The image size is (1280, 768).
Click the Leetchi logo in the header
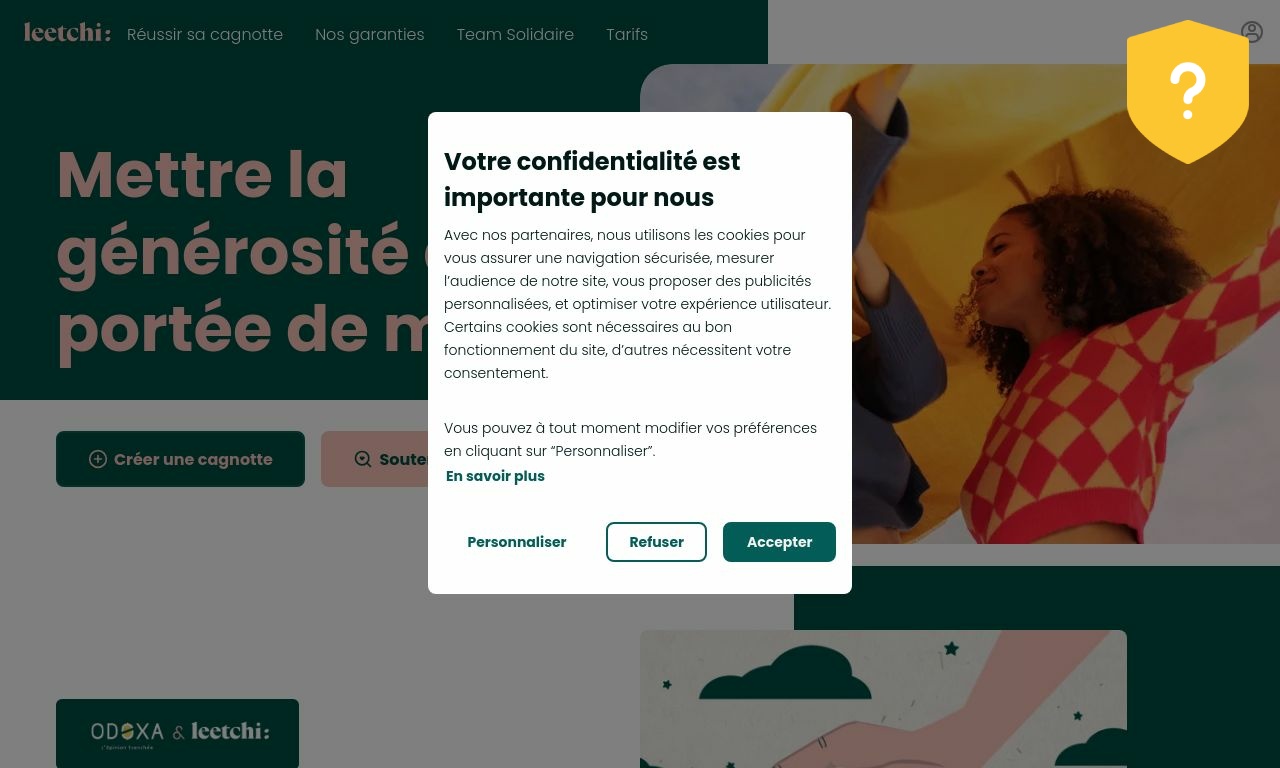[x=67, y=33]
